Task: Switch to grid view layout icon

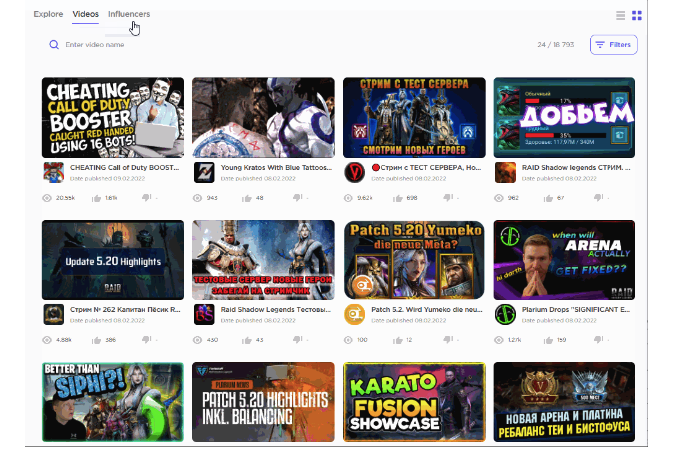Action: point(637,16)
